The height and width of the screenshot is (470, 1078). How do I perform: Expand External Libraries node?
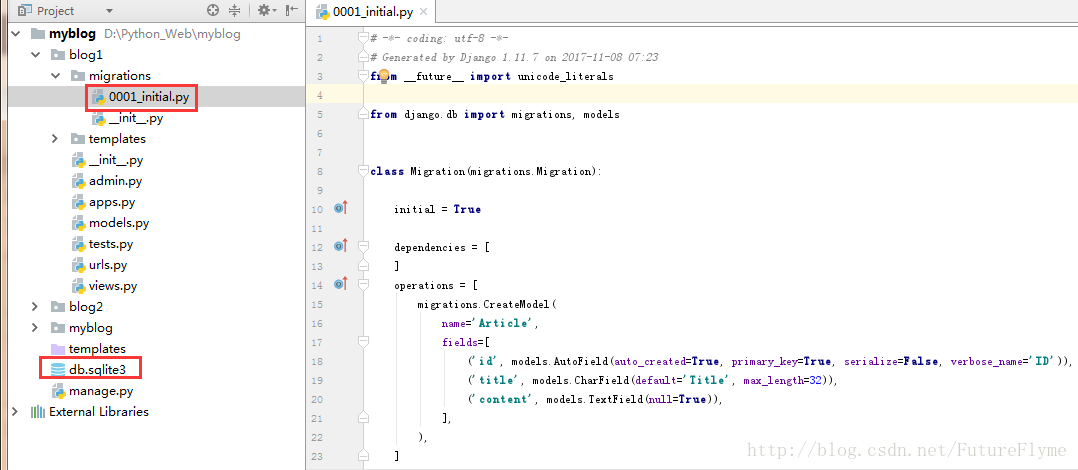15,412
